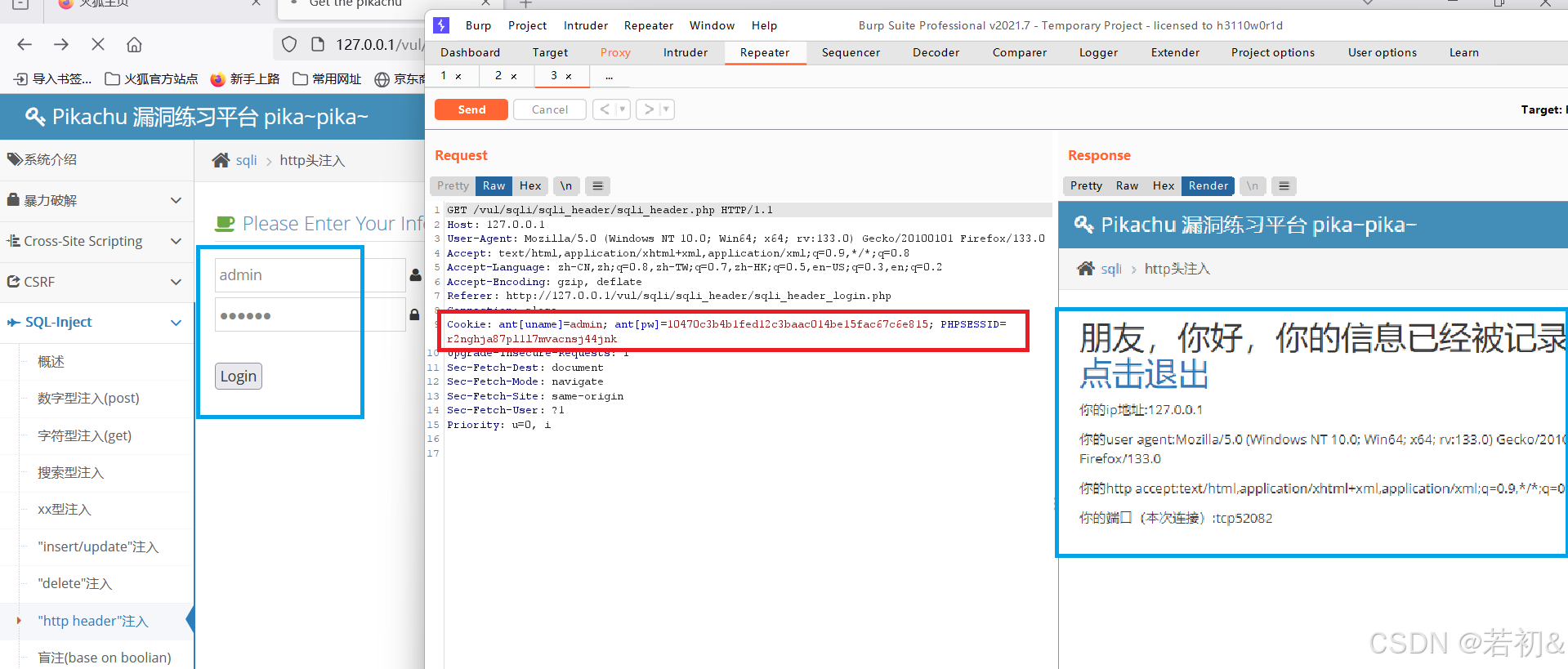
Task: Click page info icon beside URL
Action: [319, 44]
